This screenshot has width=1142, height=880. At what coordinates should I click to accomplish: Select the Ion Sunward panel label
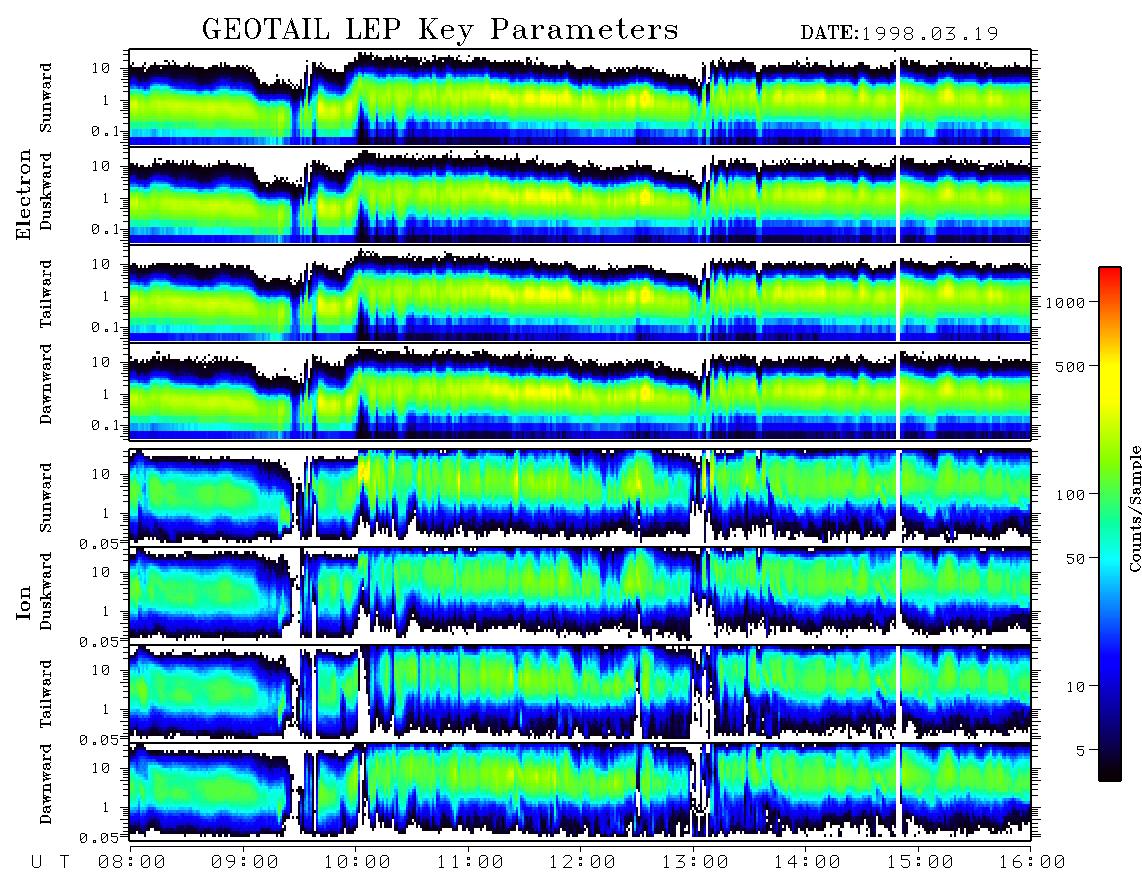[x=46, y=497]
